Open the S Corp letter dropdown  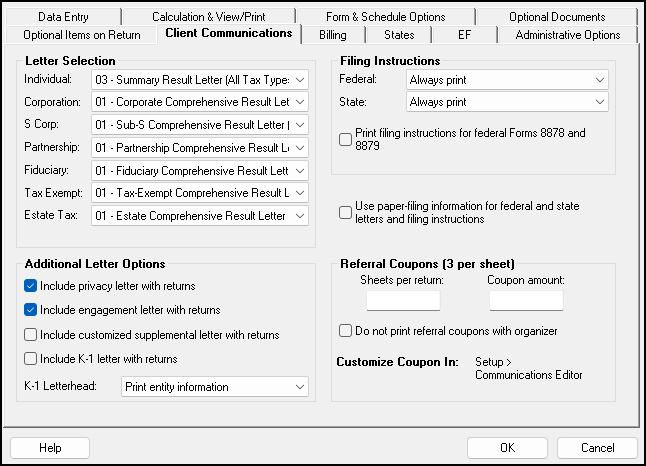[200, 125]
